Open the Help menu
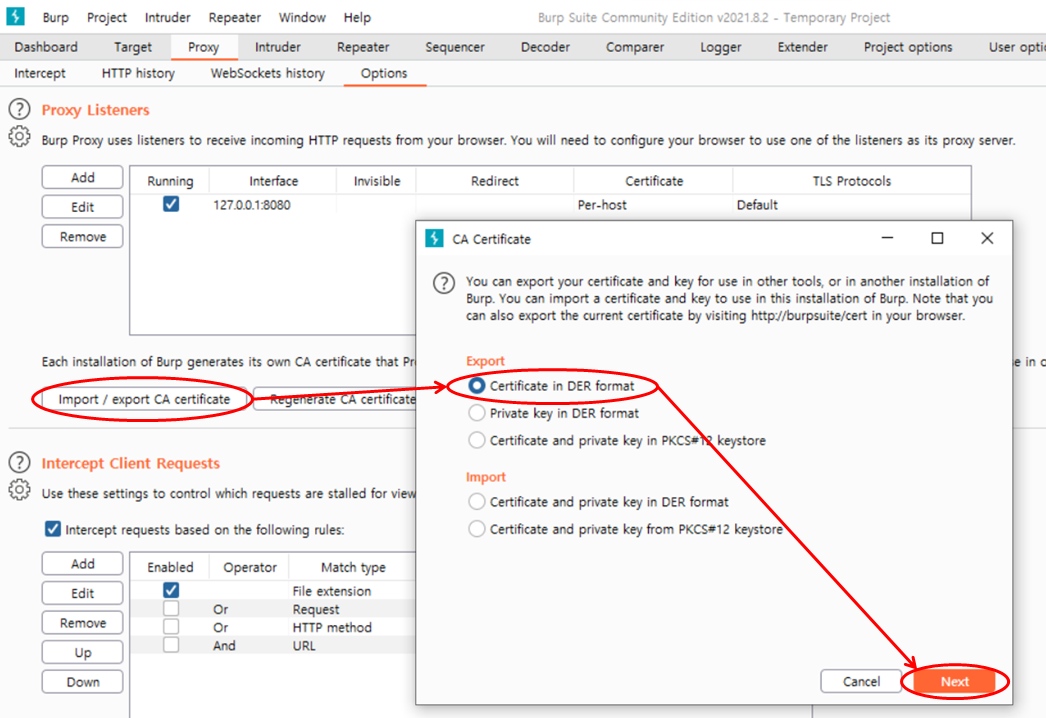The width and height of the screenshot is (1046, 718). [357, 18]
